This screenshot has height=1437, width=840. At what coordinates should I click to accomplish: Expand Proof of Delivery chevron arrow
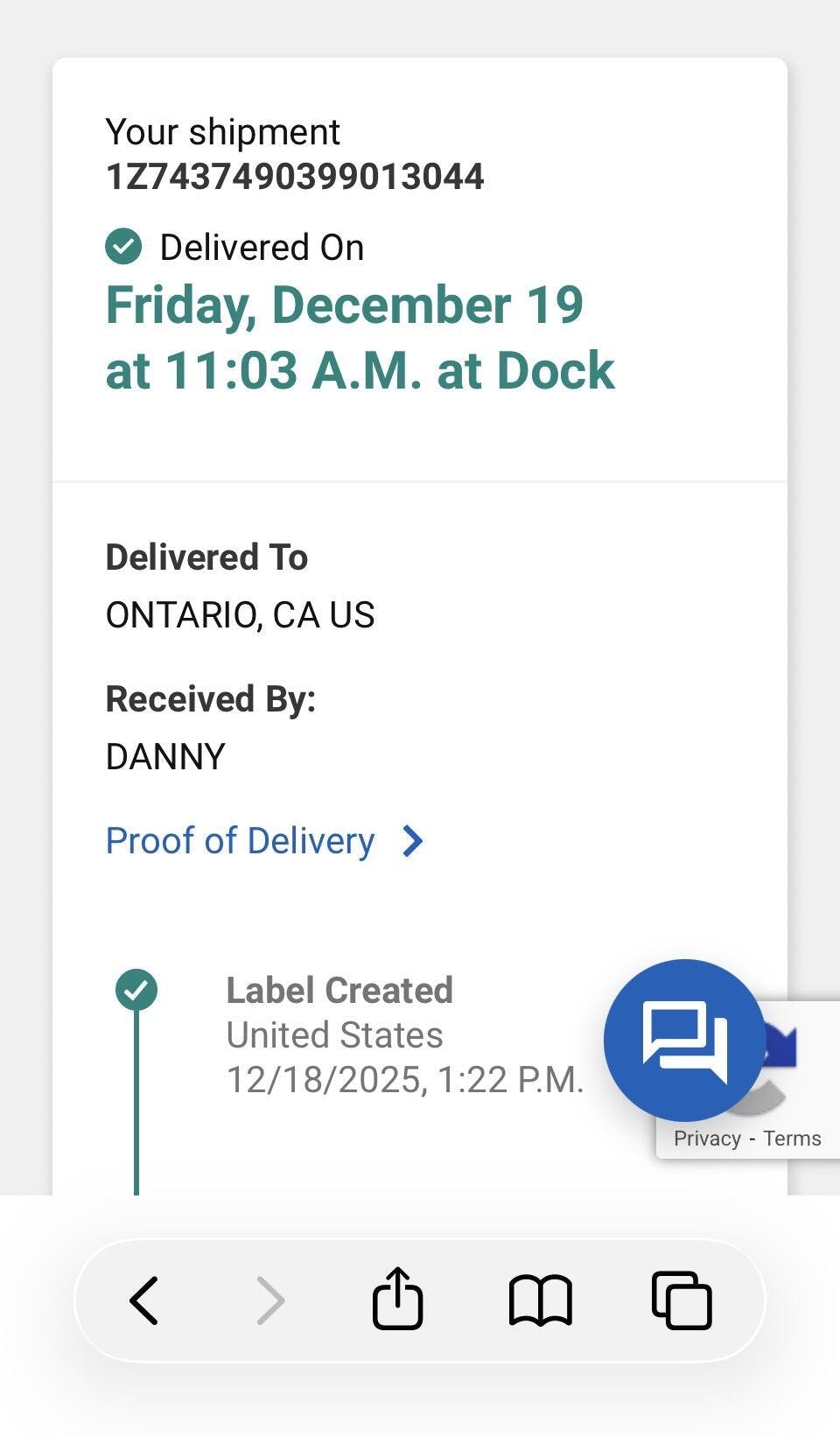coord(413,841)
